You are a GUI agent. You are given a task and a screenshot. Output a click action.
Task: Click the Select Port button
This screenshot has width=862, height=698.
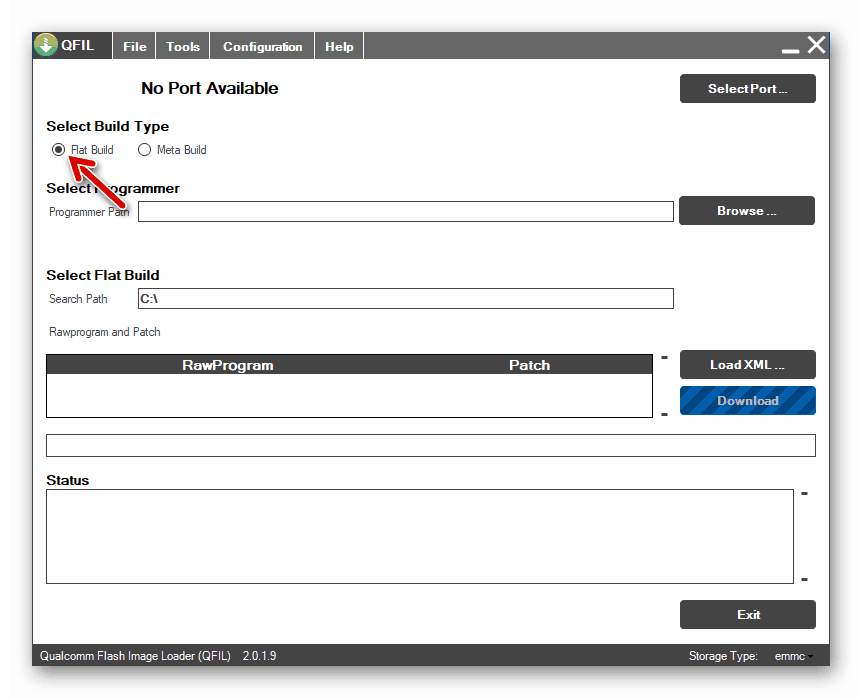pyautogui.click(x=748, y=88)
